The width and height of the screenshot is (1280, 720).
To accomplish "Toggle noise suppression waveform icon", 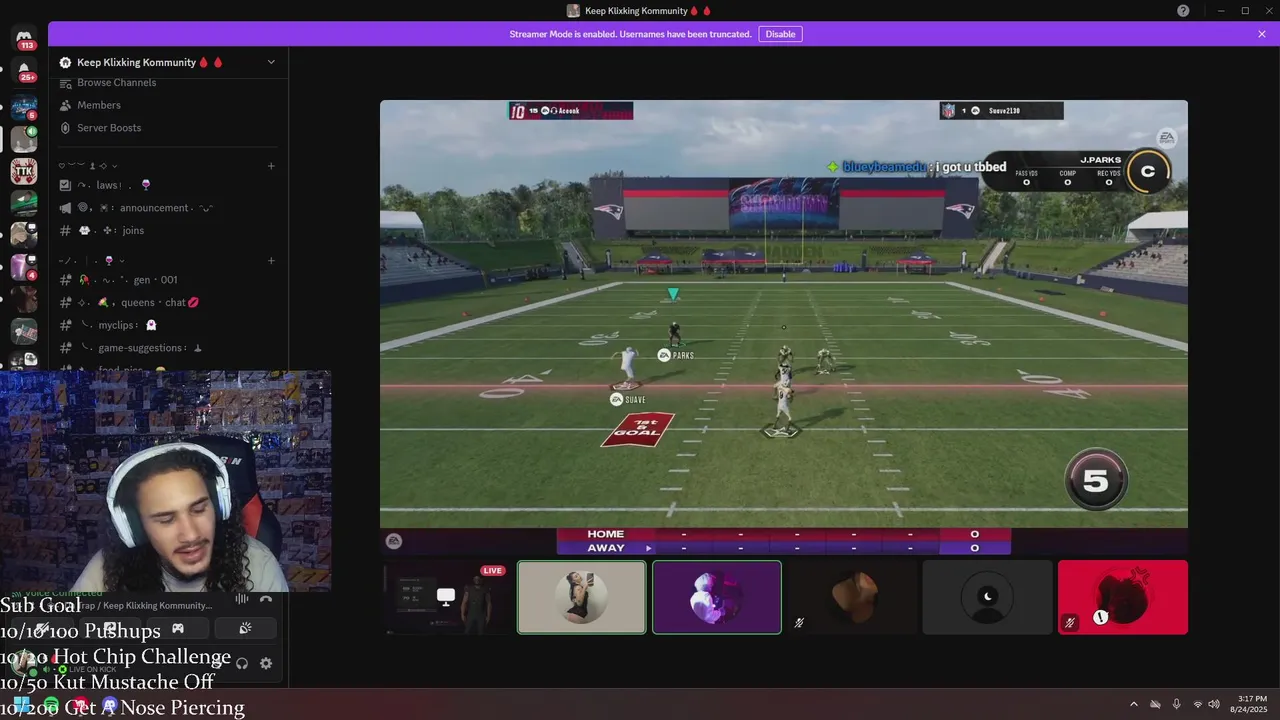I will (x=241, y=599).
